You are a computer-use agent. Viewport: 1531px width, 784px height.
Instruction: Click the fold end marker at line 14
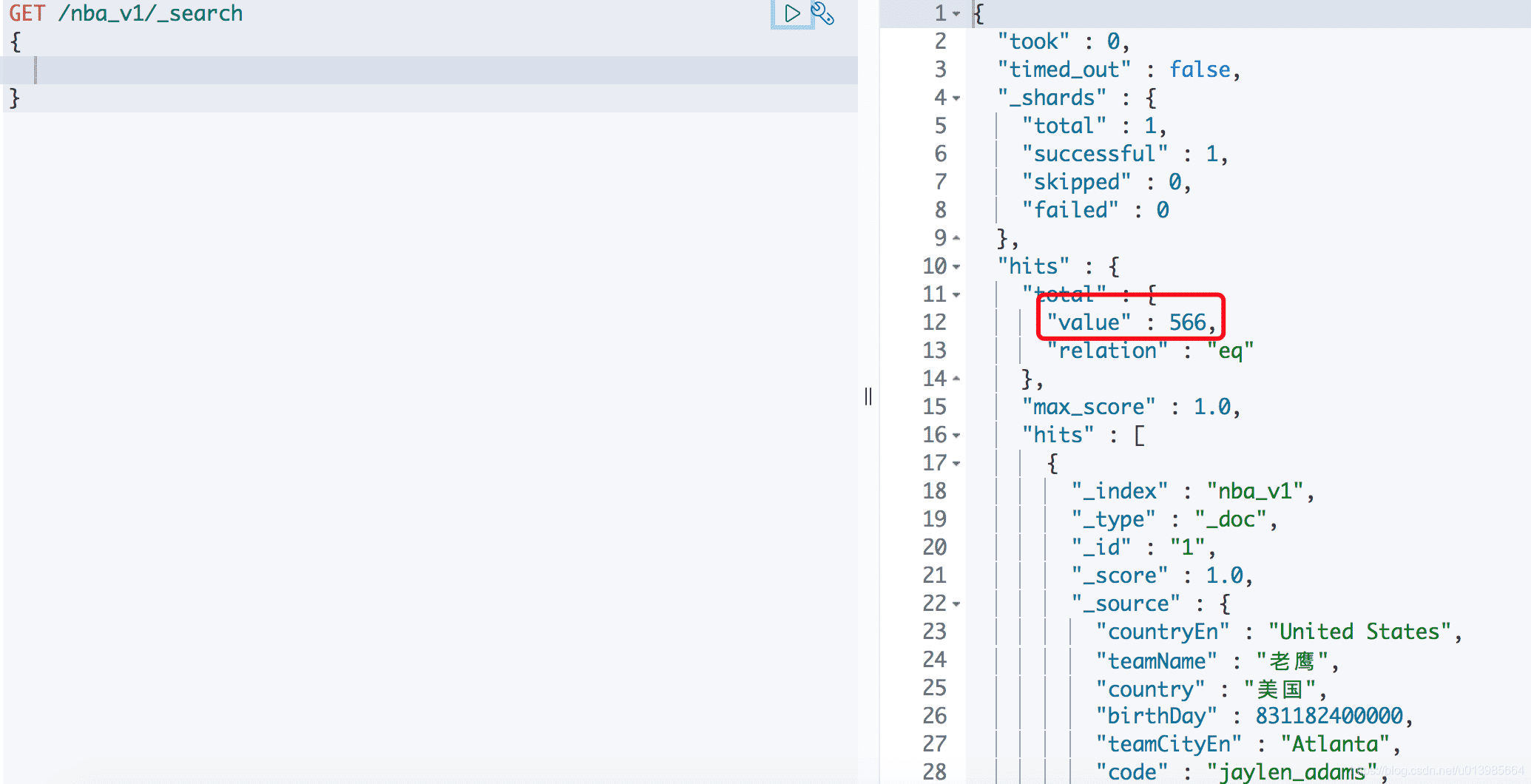point(956,379)
